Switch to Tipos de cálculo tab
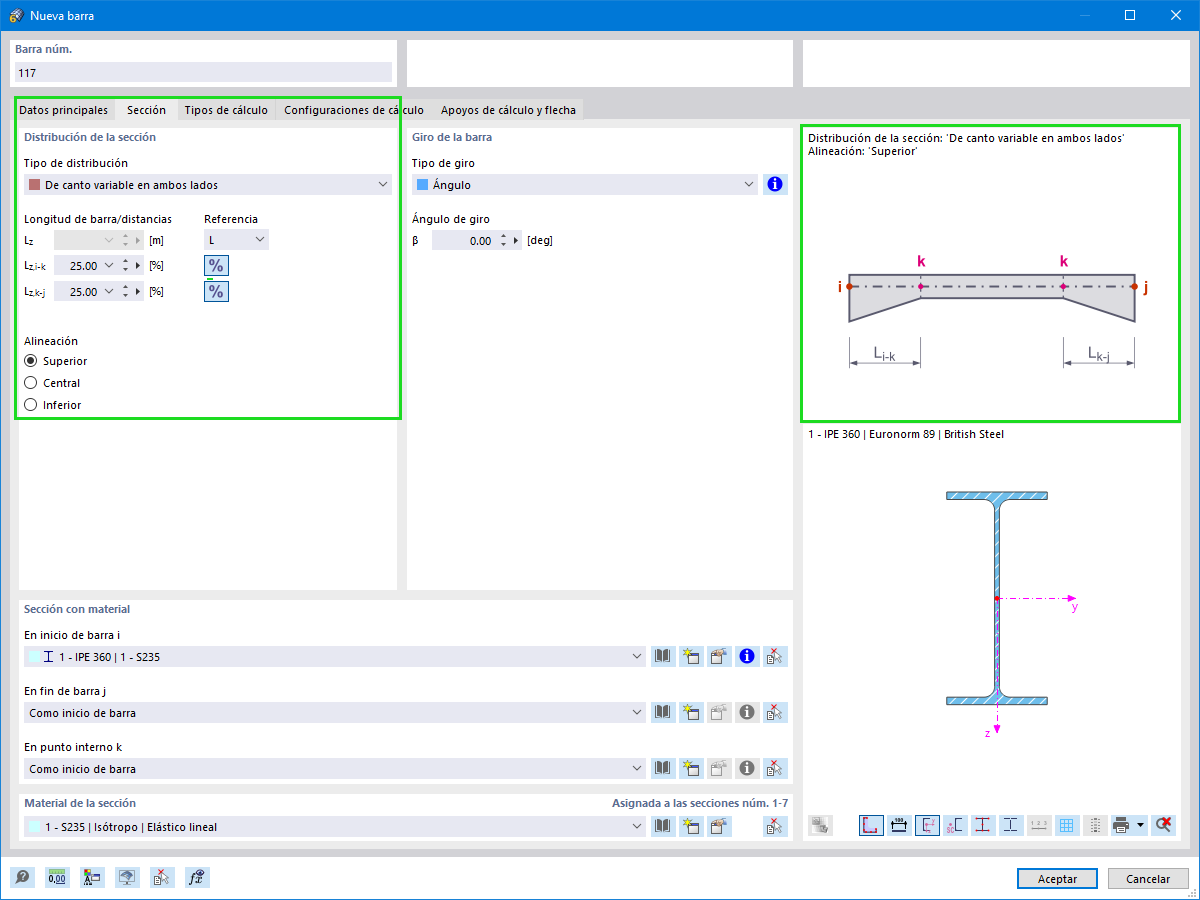The height and width of the screenshot is (900, 1200). [x=226, y=110]
